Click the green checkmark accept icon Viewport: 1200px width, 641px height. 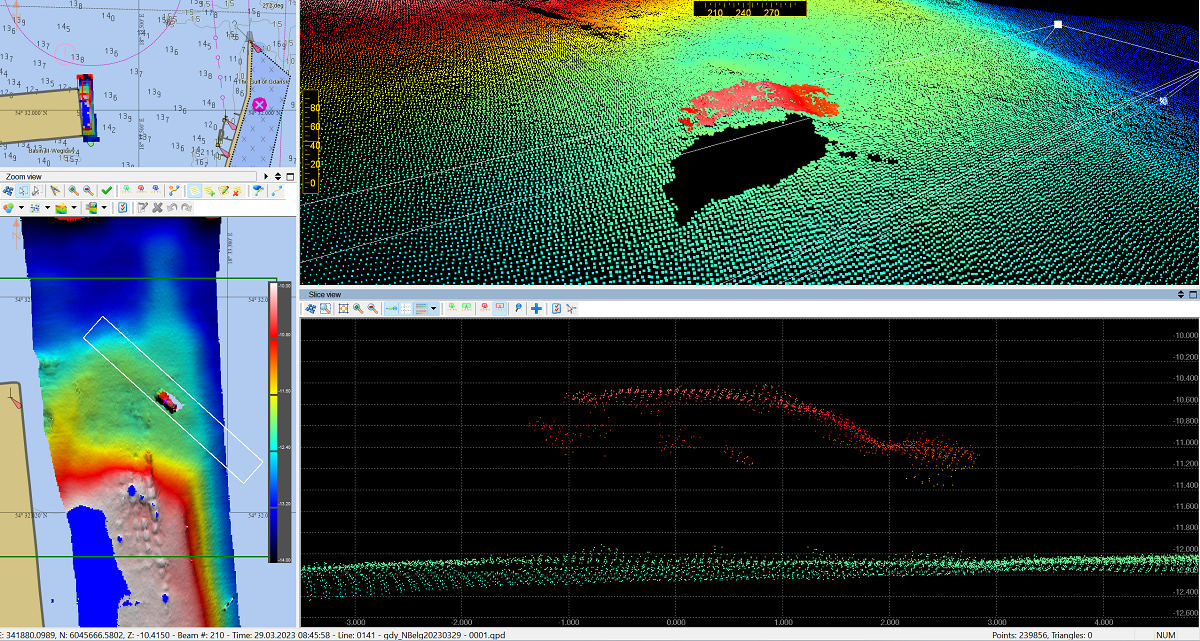pos(107,190)
